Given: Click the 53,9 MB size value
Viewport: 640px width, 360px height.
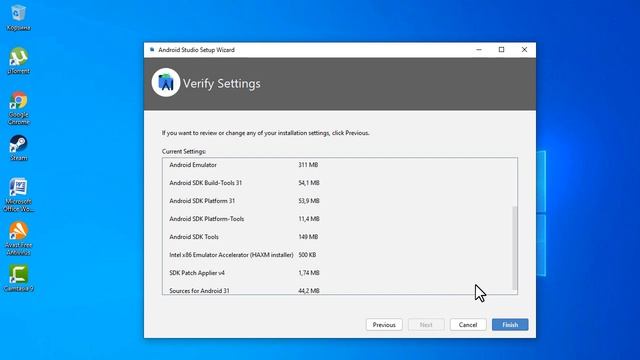Looking at the screenshot, I should (309, 201).
